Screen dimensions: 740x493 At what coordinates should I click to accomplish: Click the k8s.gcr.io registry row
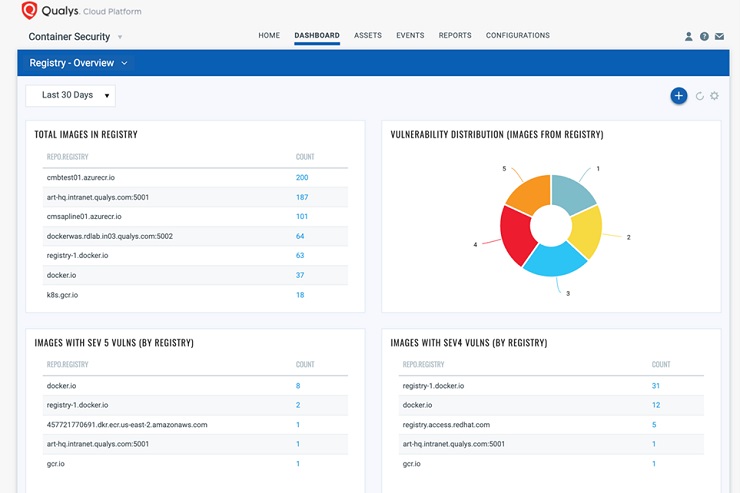[x=62, y=295]
